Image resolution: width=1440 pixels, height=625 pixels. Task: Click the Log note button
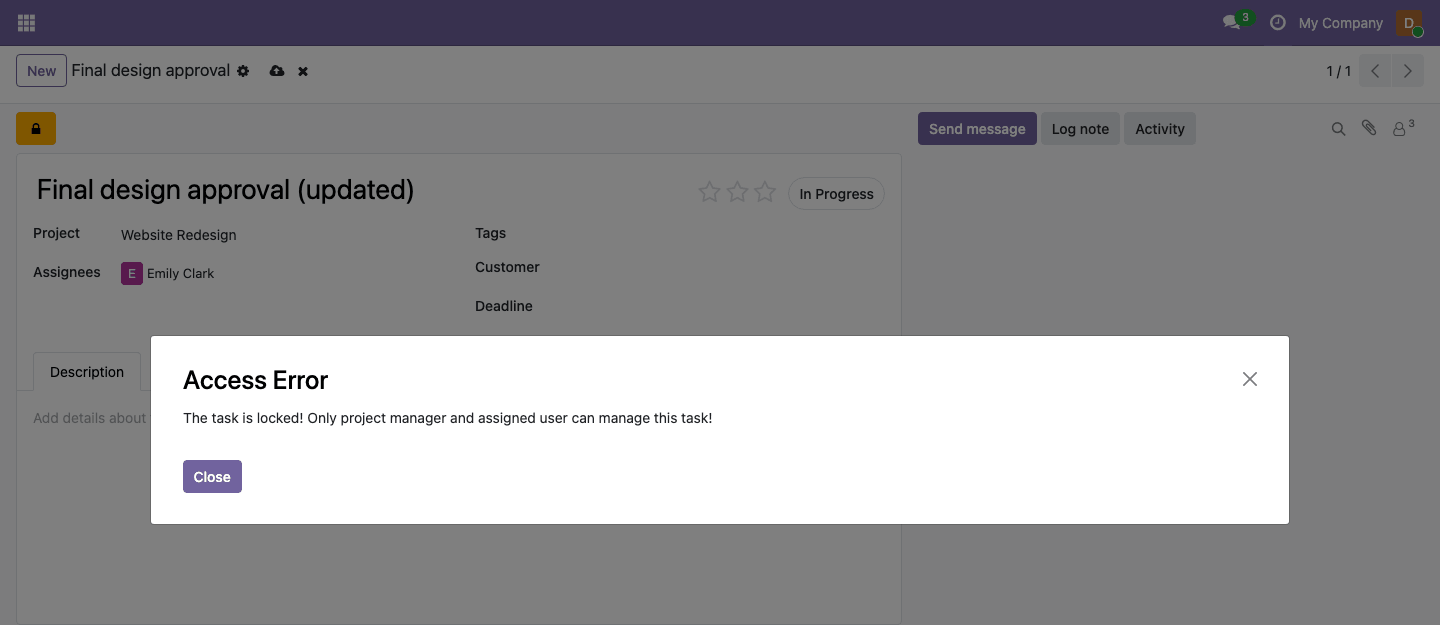(x=1080, y=129)
